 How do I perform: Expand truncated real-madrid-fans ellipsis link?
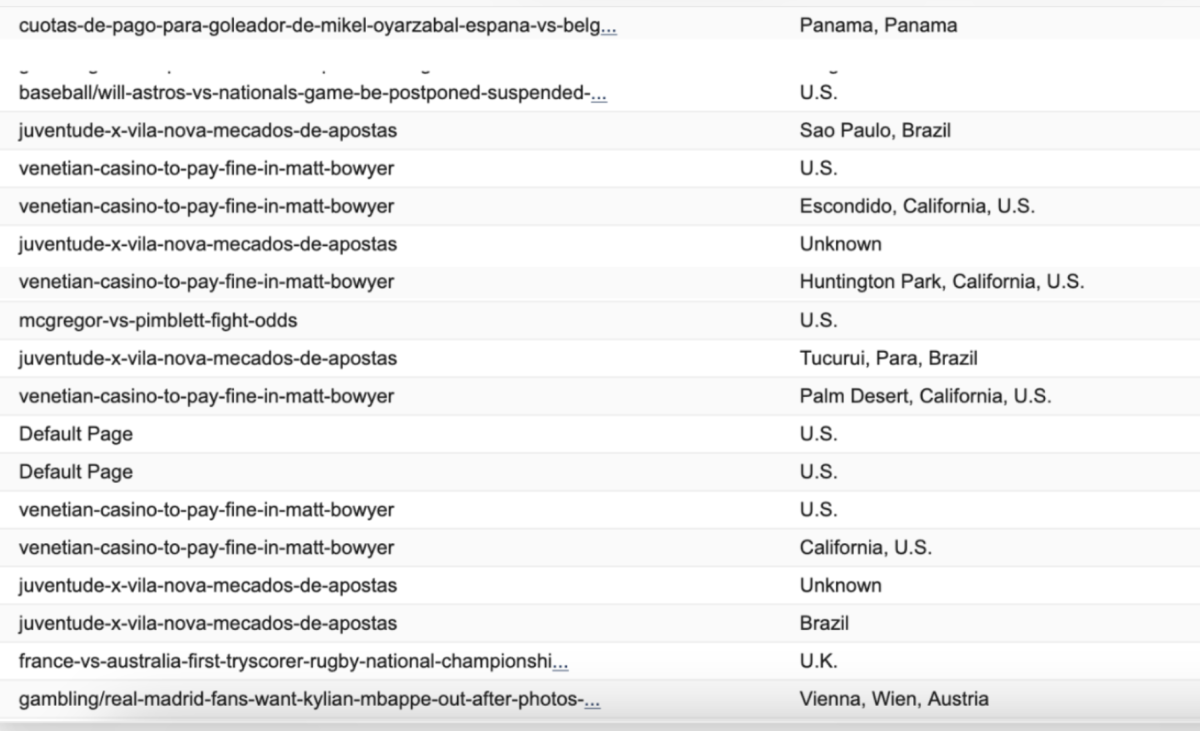point(593,699)
